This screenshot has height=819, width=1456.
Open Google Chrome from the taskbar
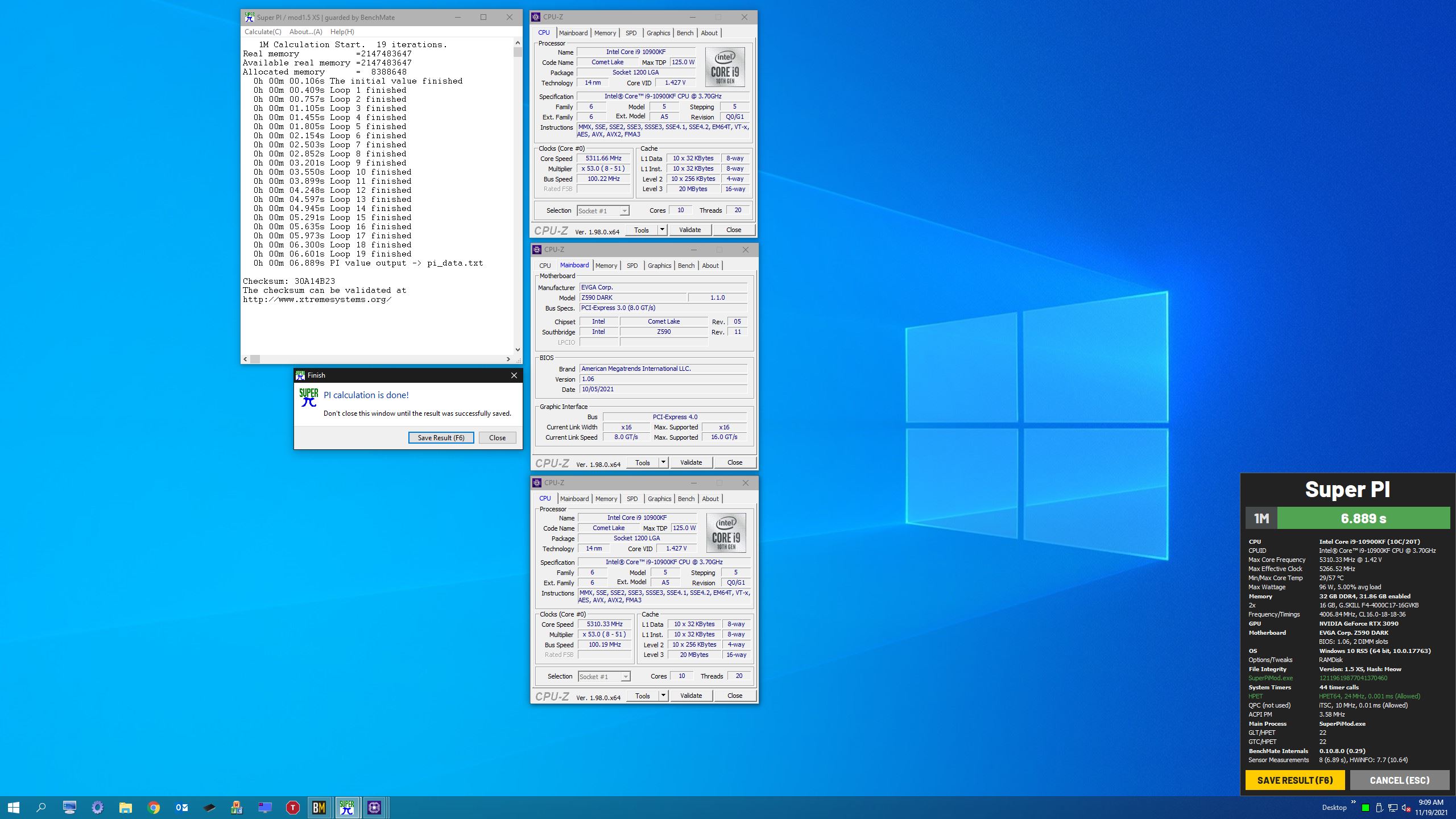click(154, 807)
